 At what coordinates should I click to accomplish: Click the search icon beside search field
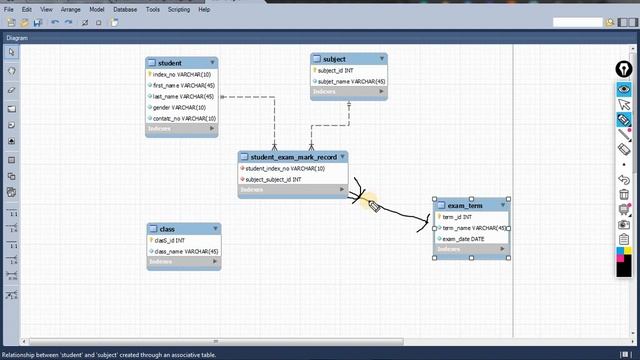point(610,22)
